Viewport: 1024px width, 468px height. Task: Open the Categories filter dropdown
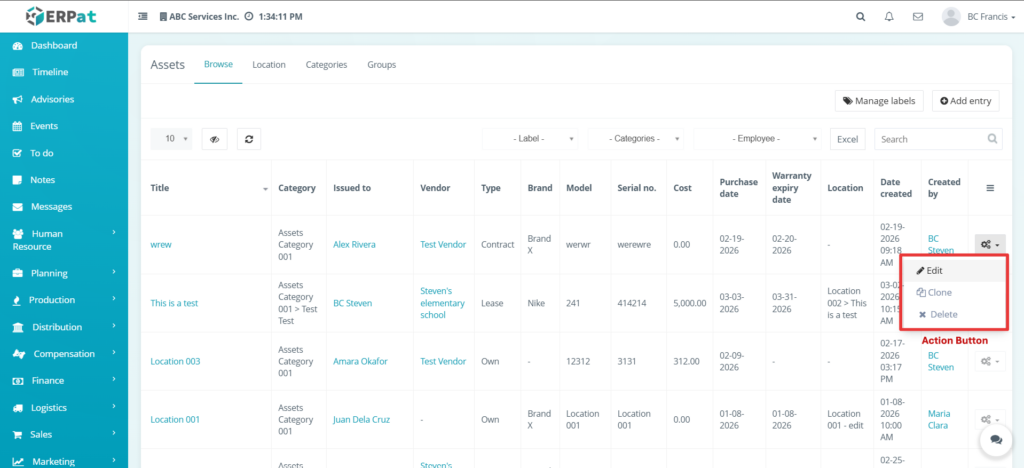point(637,139)
